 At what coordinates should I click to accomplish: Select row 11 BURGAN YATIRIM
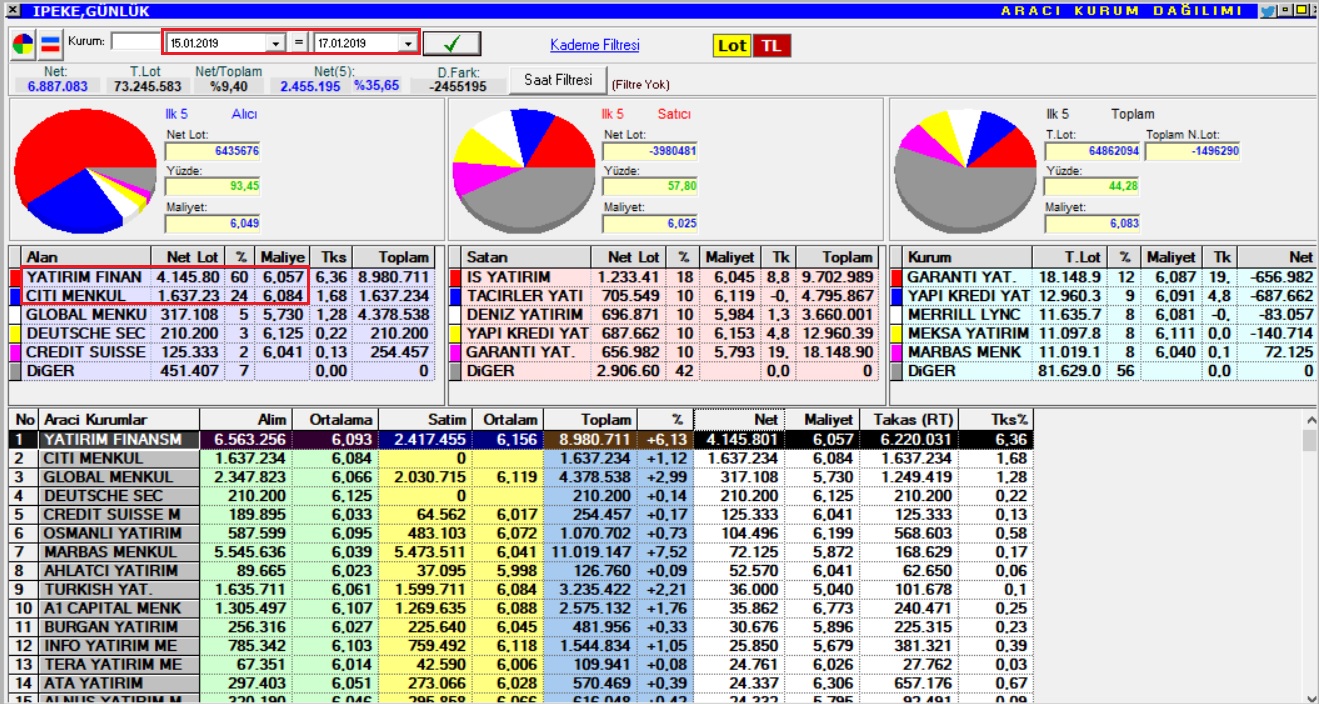tap(521, 627)
